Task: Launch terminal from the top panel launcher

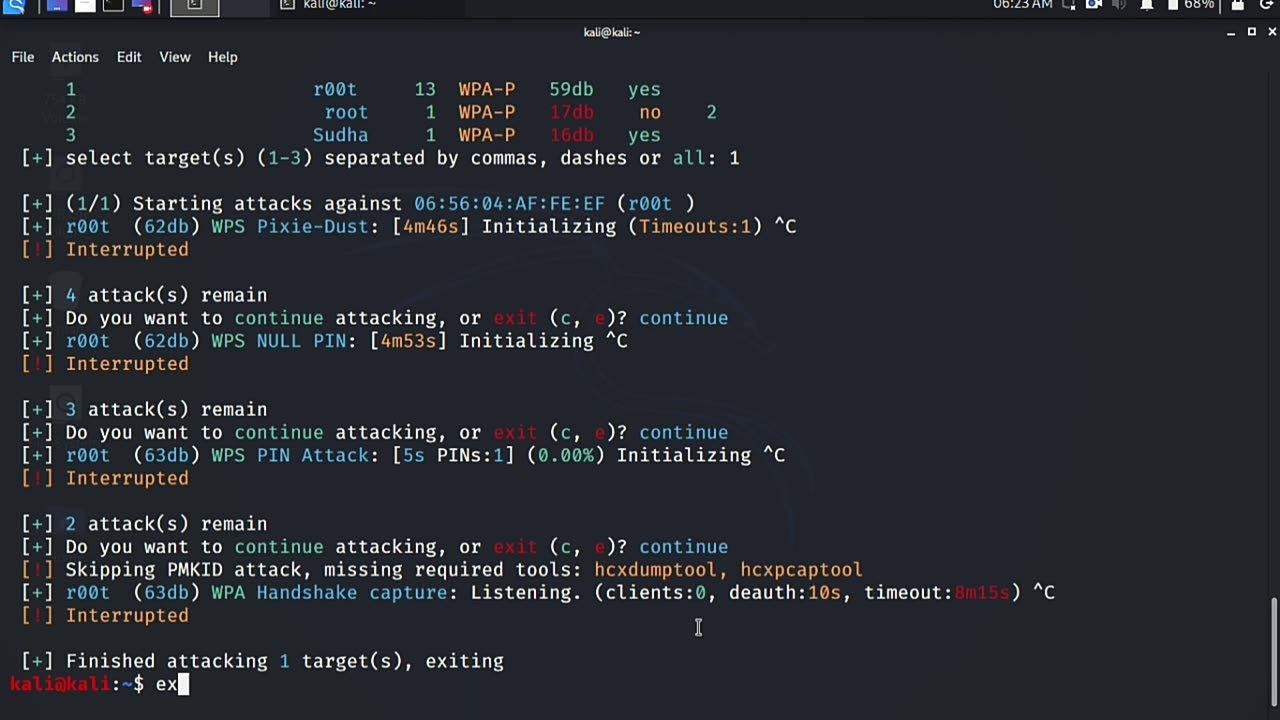Action: pyautogui.click(x=113, y=5)
